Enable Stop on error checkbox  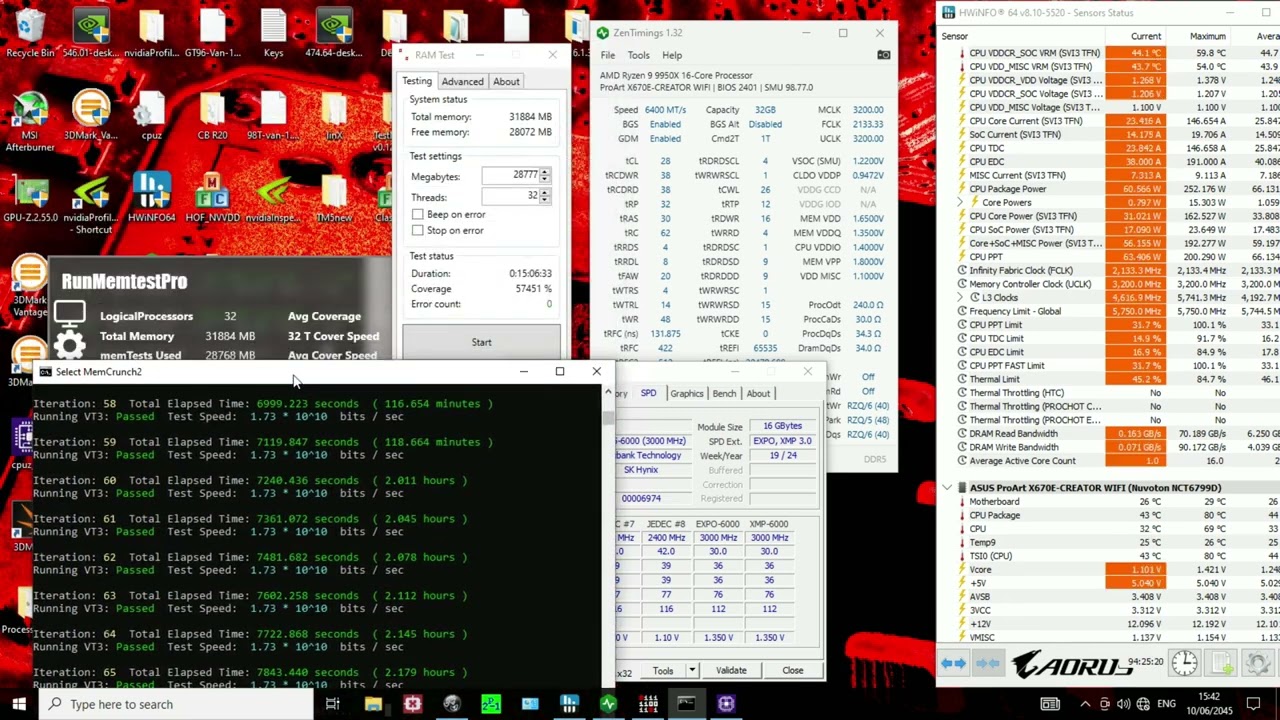tap(417, 231)
